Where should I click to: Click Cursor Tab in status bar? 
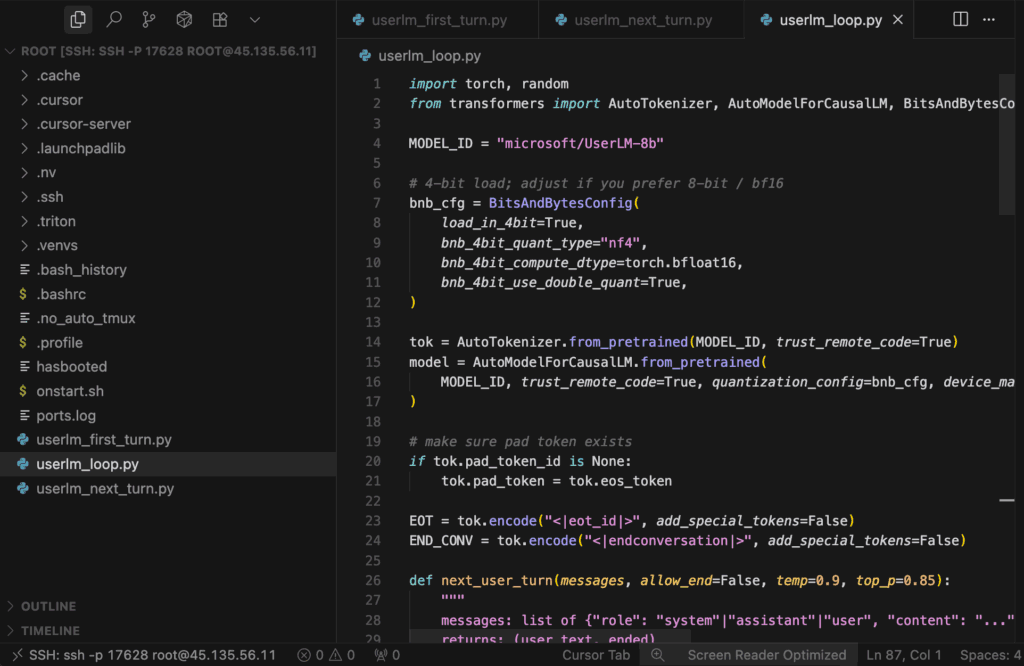596,655
